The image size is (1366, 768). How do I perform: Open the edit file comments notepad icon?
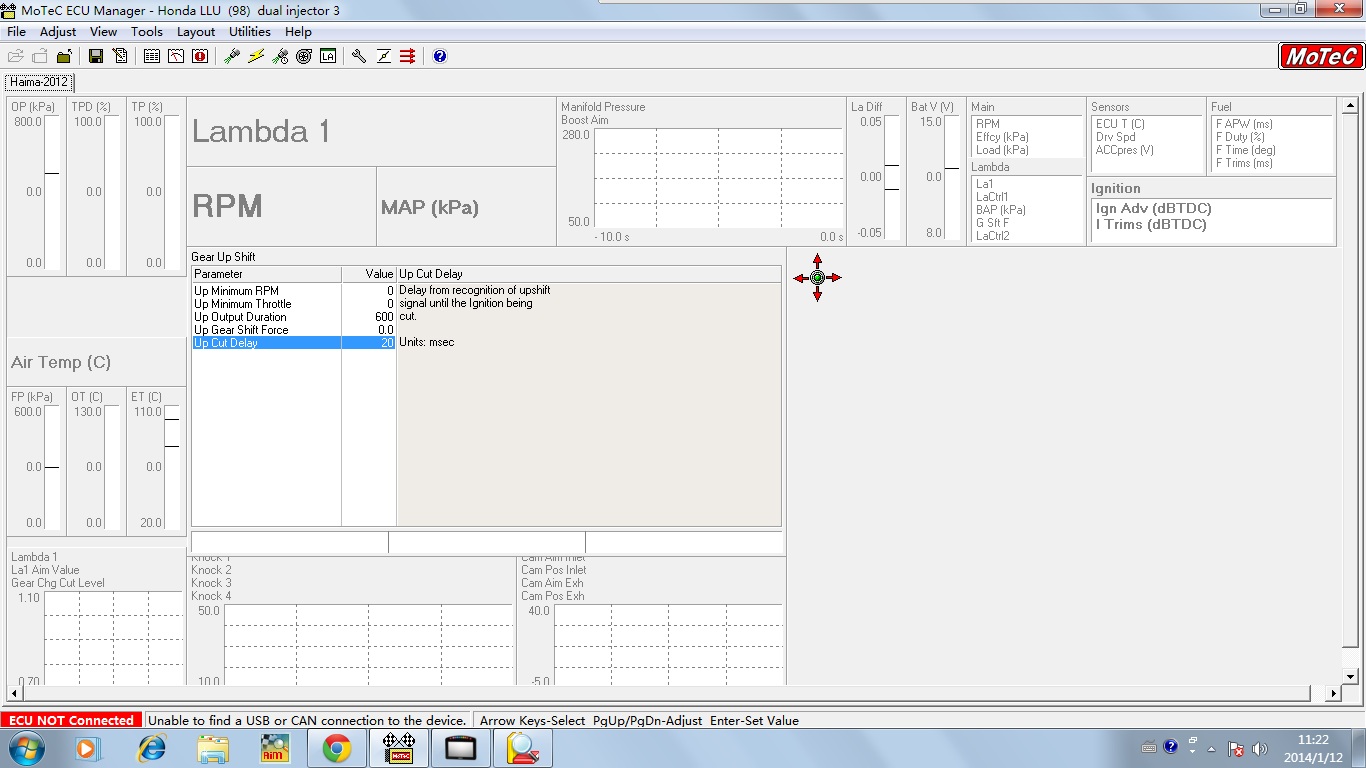coord(120,56)
